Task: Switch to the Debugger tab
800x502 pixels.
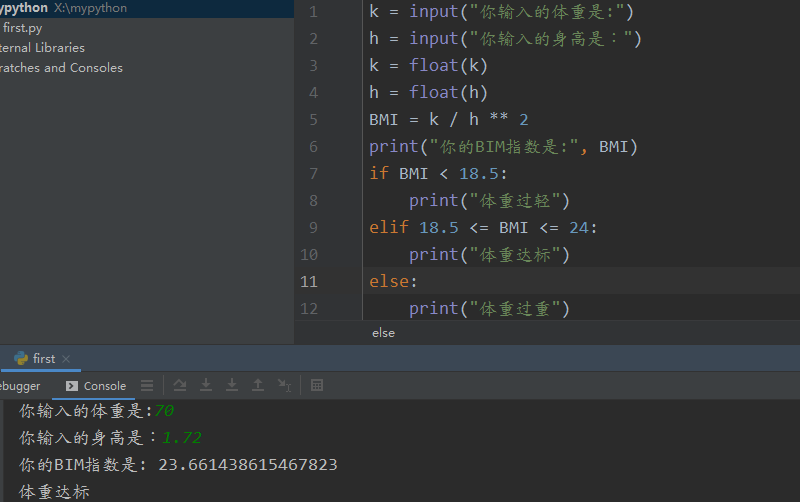Action: [20, 386]
